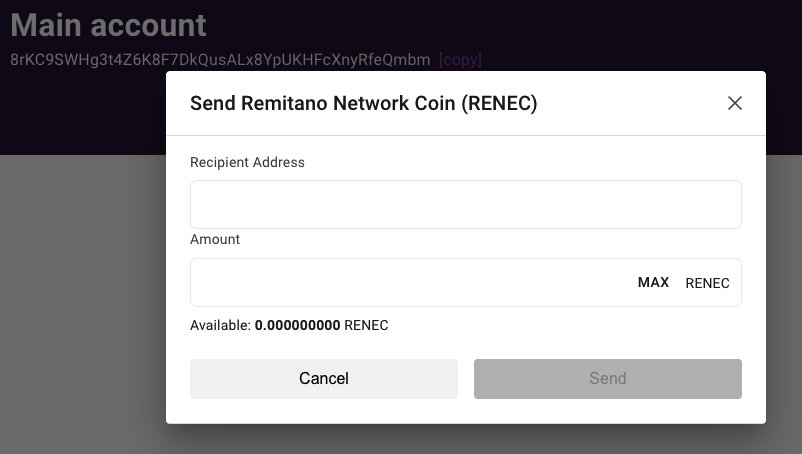Copy the main account address via [copy]

[460, 60]
